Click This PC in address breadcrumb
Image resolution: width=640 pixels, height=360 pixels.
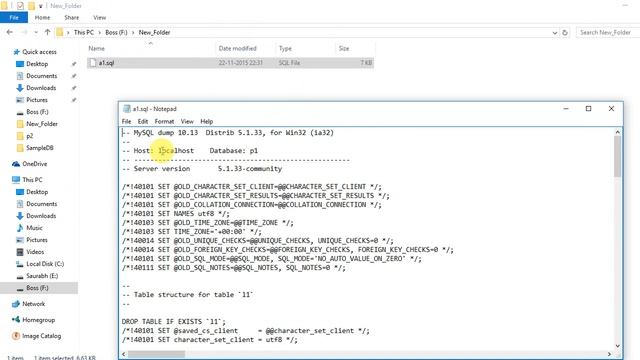coord(84,32)
